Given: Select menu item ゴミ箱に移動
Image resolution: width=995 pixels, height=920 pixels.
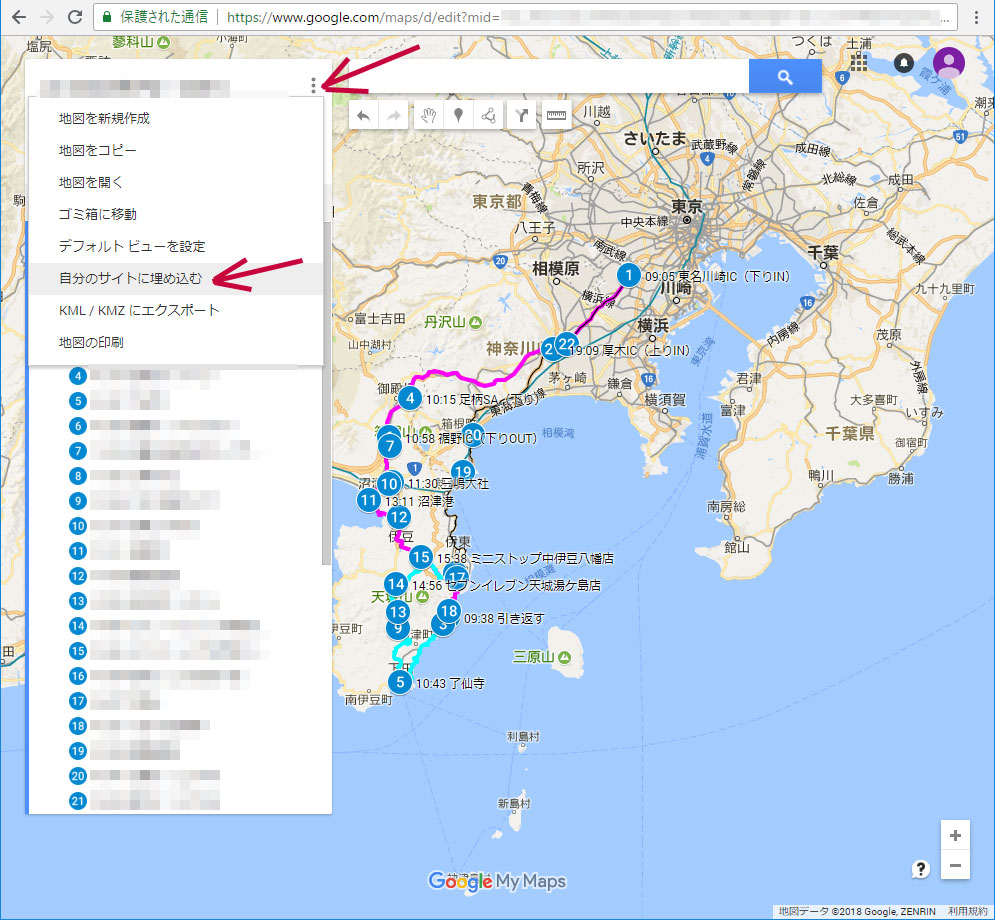Looking at the screenshot, I should pyautogui.click(x=176, y=214).
